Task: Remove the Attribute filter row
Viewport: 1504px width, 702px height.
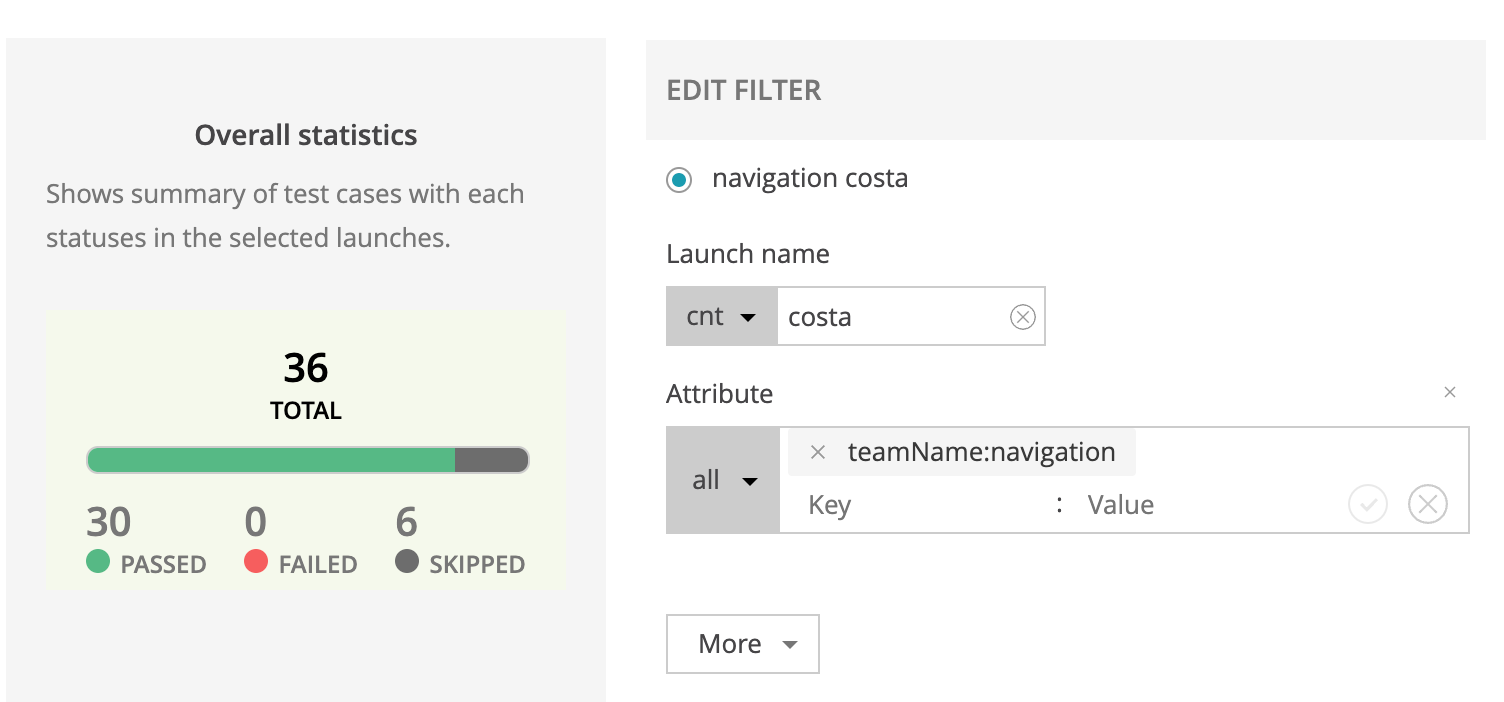Action: pyautogui.click(x=1449, y=393)
